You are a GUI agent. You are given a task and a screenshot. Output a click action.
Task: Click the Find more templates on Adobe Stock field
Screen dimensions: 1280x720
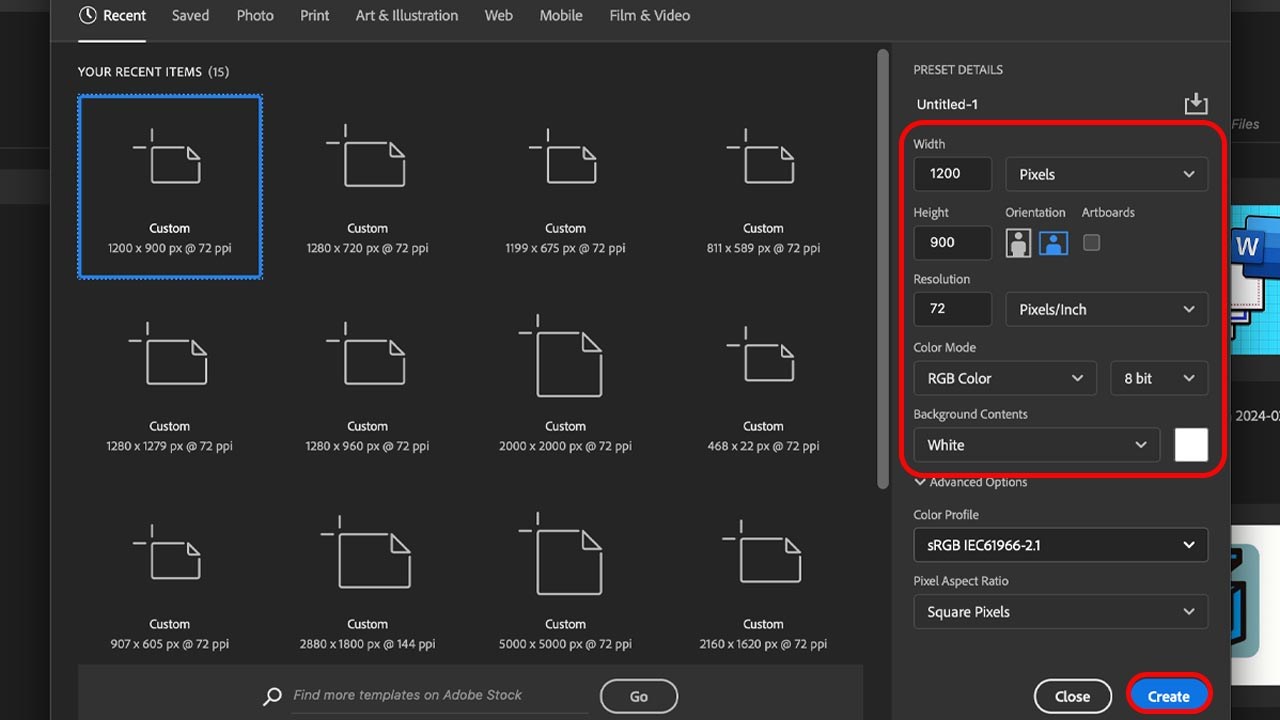point(438,696)
